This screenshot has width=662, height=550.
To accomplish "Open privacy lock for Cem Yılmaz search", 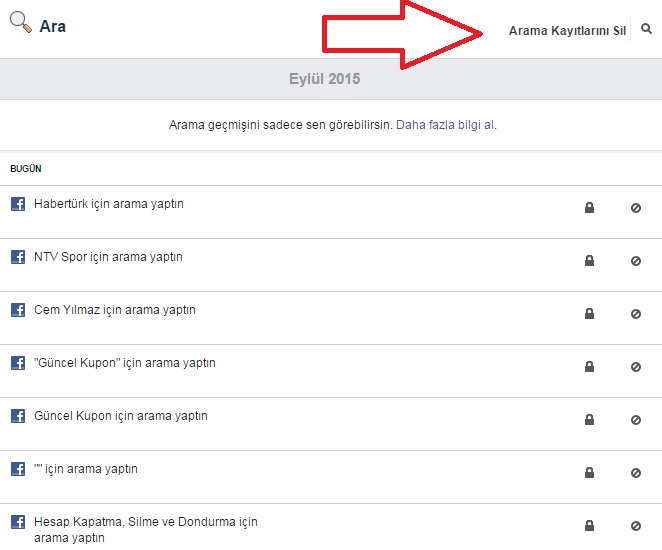I will 589,314.
